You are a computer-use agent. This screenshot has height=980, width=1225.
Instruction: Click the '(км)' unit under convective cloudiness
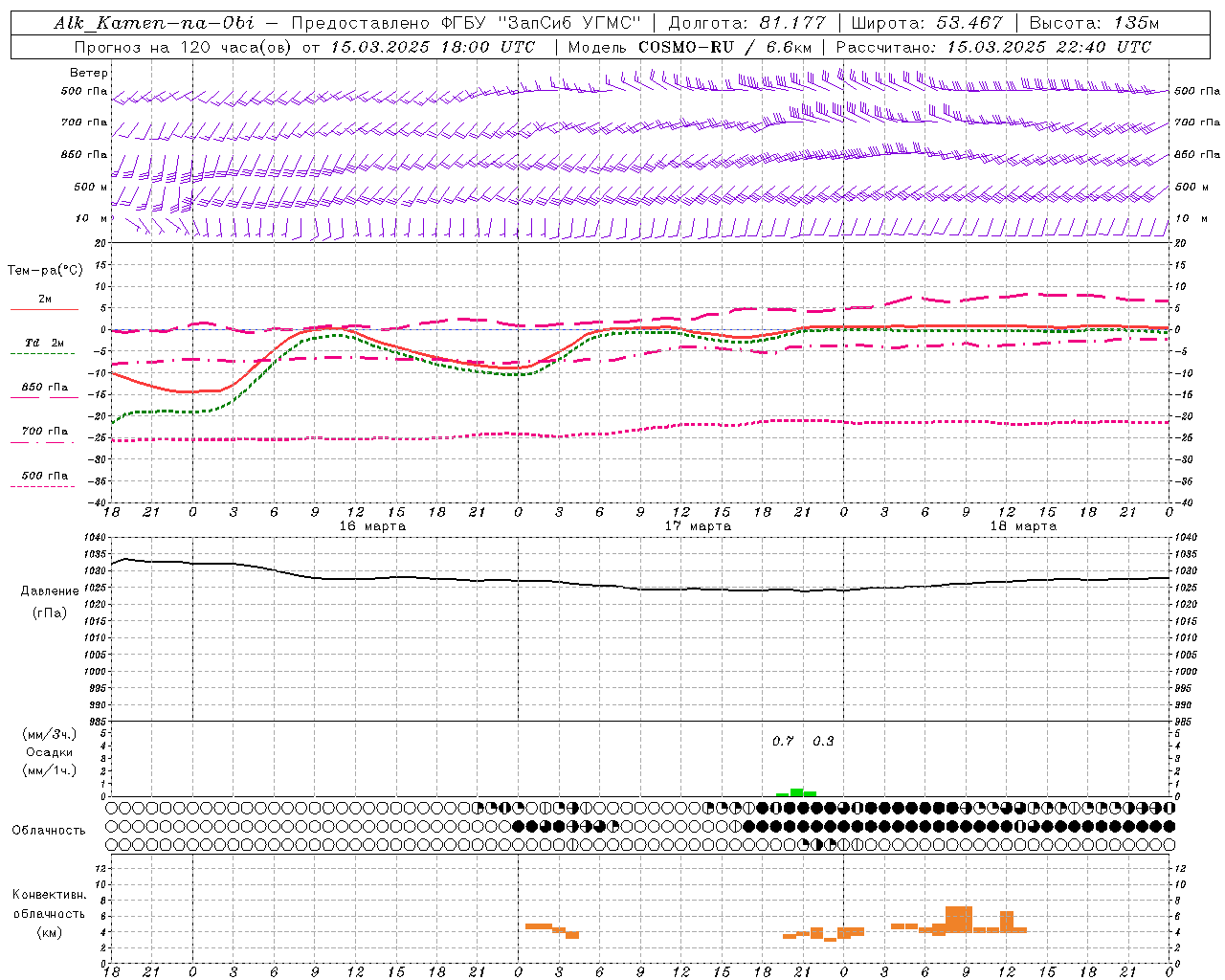tap(50, 932)
